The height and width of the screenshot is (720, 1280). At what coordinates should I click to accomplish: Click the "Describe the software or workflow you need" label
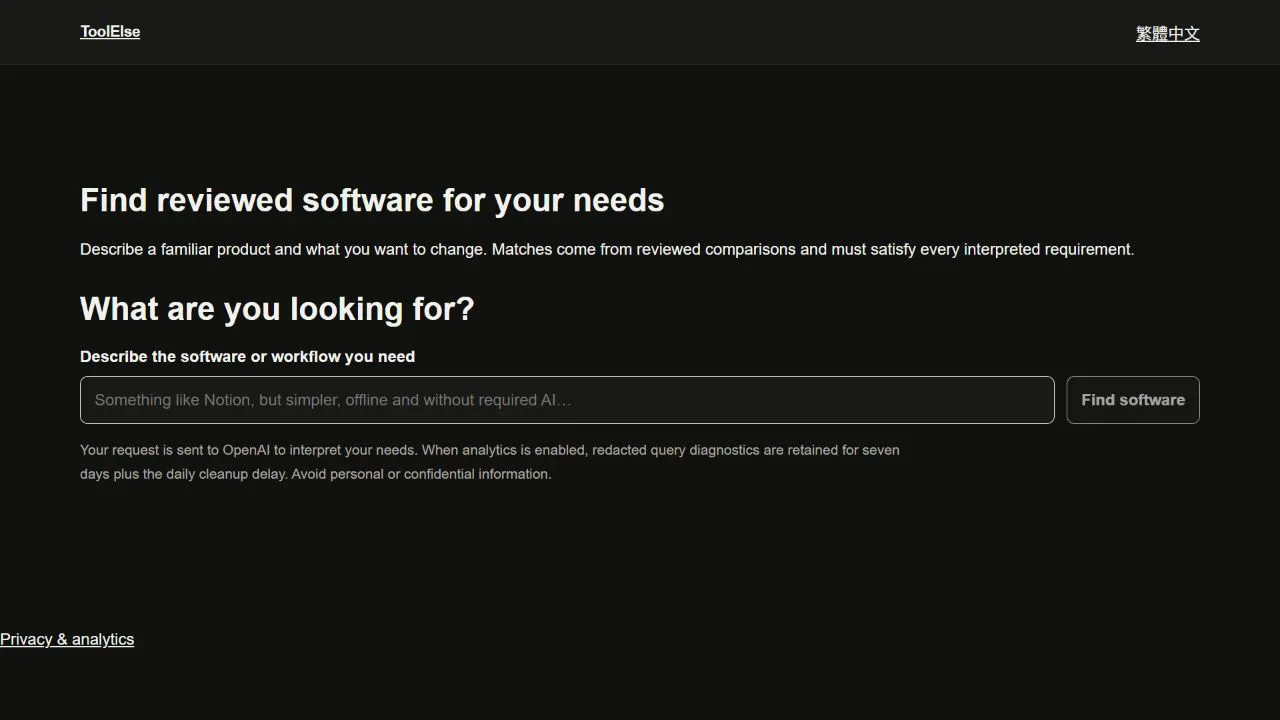(247, 357)
